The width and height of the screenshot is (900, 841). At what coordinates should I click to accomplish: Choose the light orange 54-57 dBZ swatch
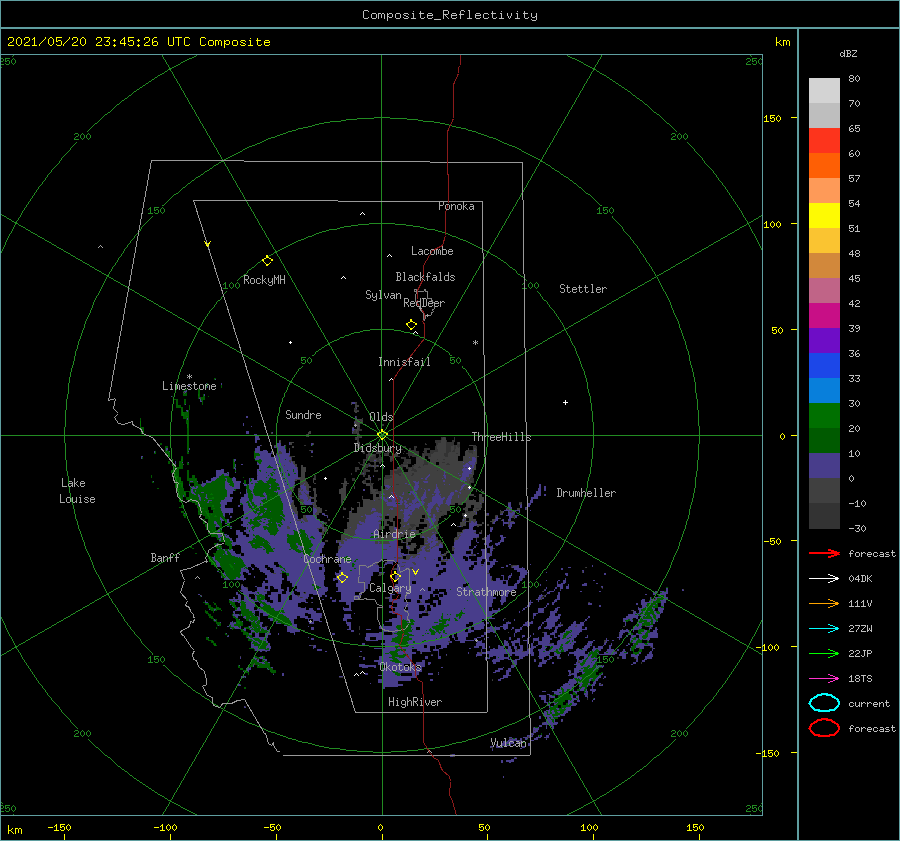pyautogui.click(x=824, y=191)
